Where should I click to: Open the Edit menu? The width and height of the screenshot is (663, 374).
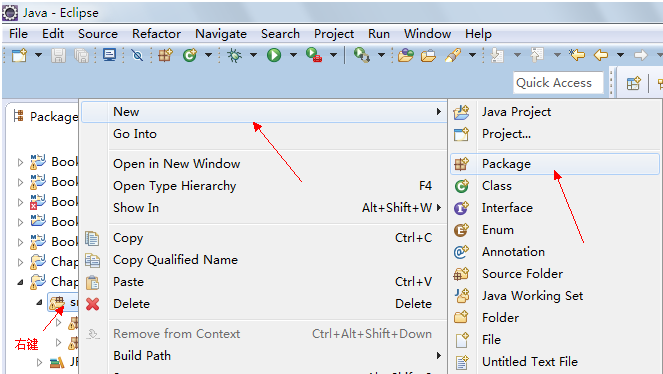[x=53, y=34]
